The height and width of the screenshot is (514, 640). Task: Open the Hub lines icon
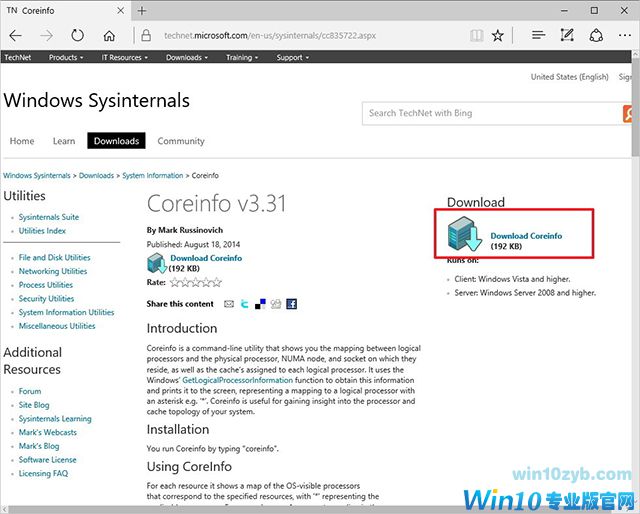tap(538, 35)
